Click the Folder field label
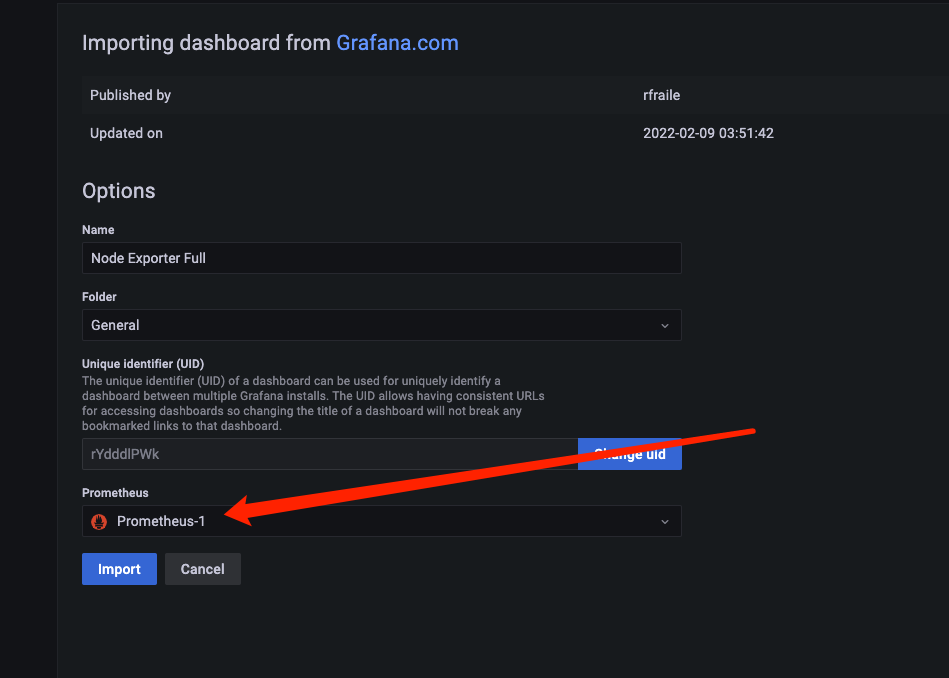 [99, 297]
